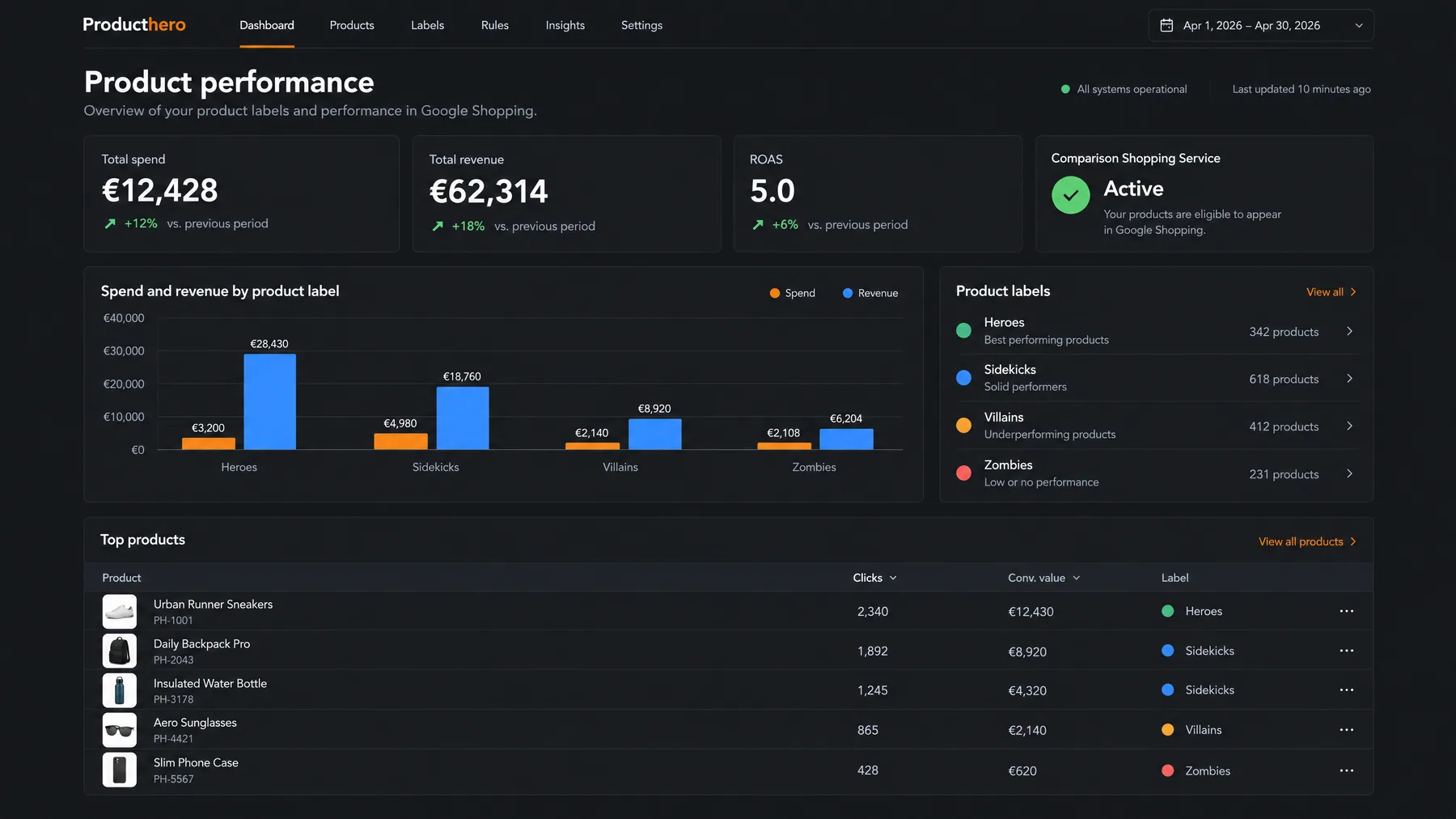
Task: Open more options for Slim Phone Case
Action: (x=1346, y=770)
